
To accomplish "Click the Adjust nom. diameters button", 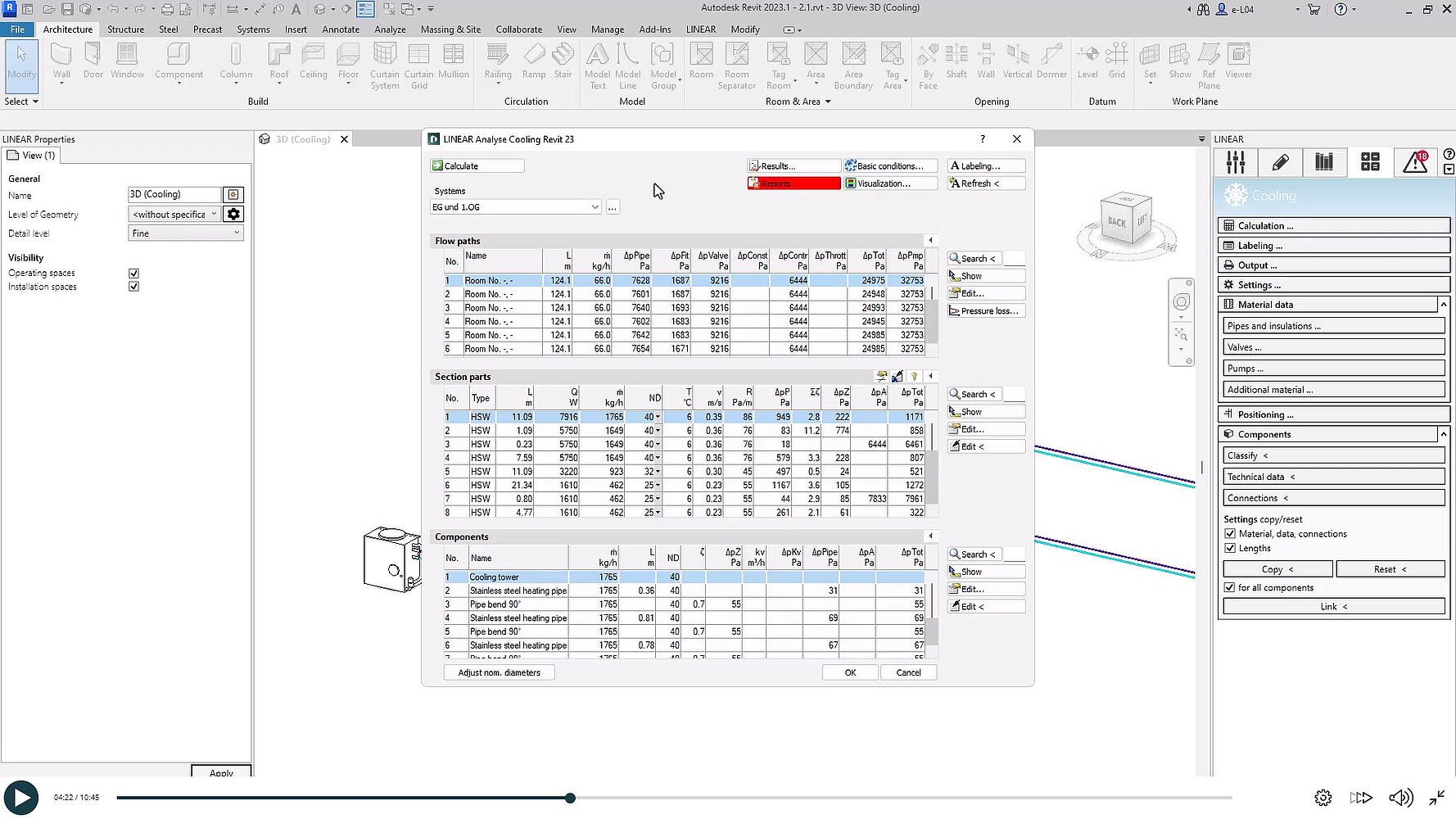I will [x=499, y=672].
